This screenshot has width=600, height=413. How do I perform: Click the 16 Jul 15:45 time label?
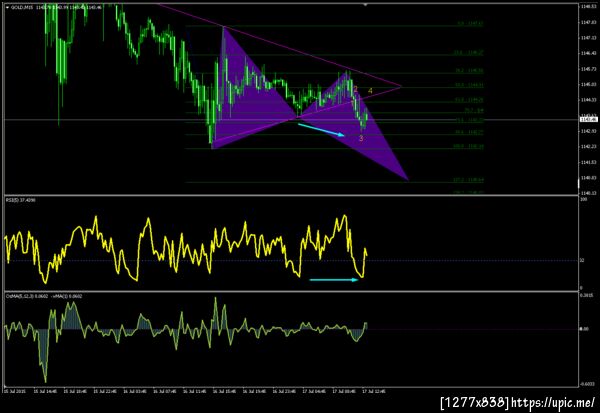pyautogui.click(x=224, y=391)
